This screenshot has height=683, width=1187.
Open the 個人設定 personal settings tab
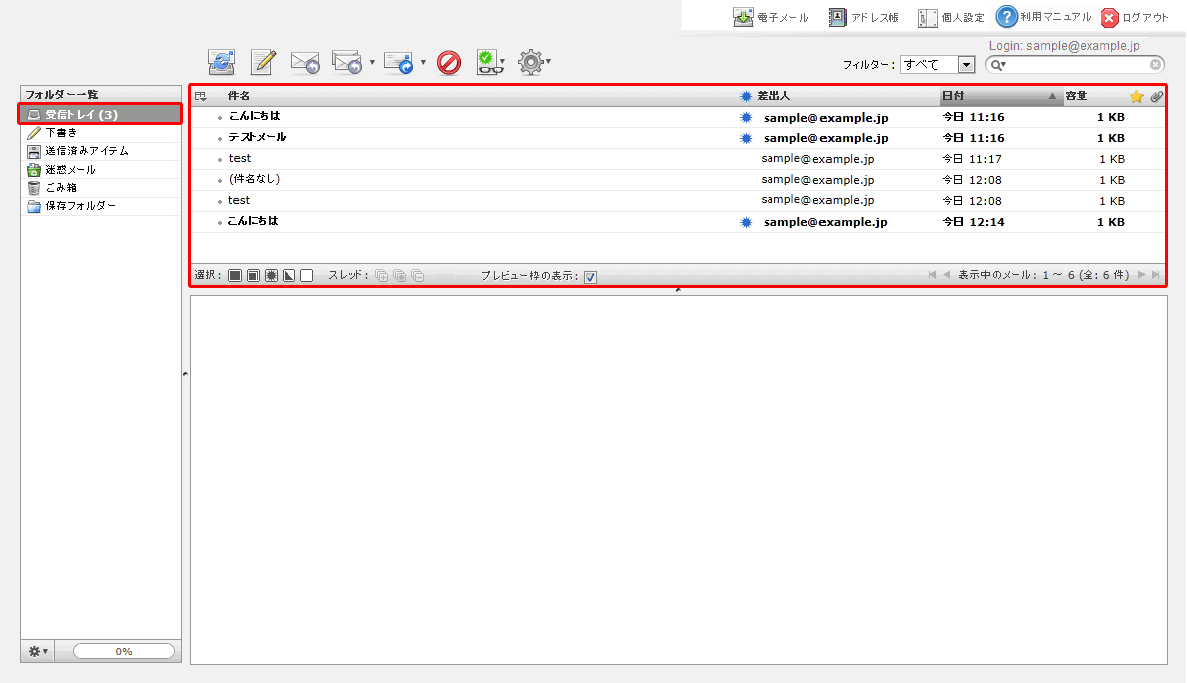point(952,18)
